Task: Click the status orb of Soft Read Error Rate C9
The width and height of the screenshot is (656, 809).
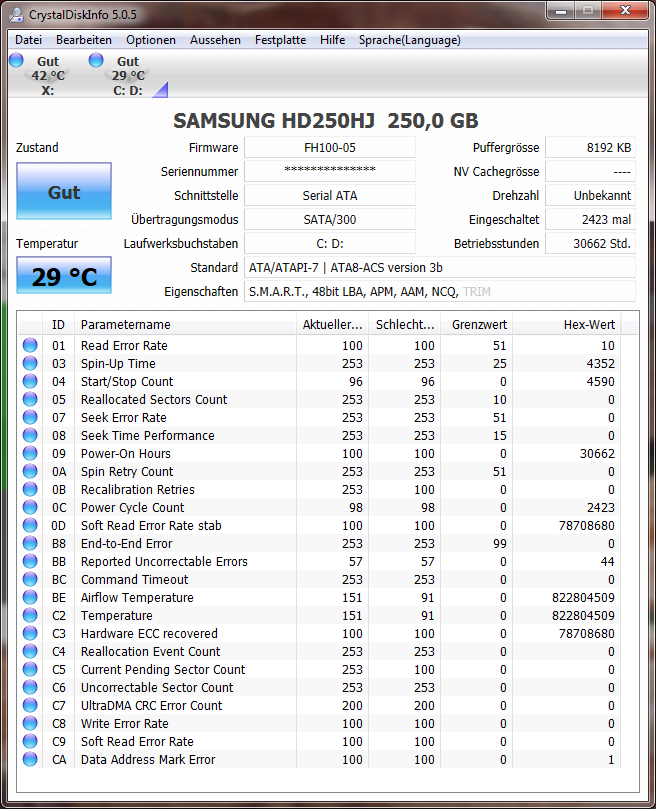Action: 30,741
